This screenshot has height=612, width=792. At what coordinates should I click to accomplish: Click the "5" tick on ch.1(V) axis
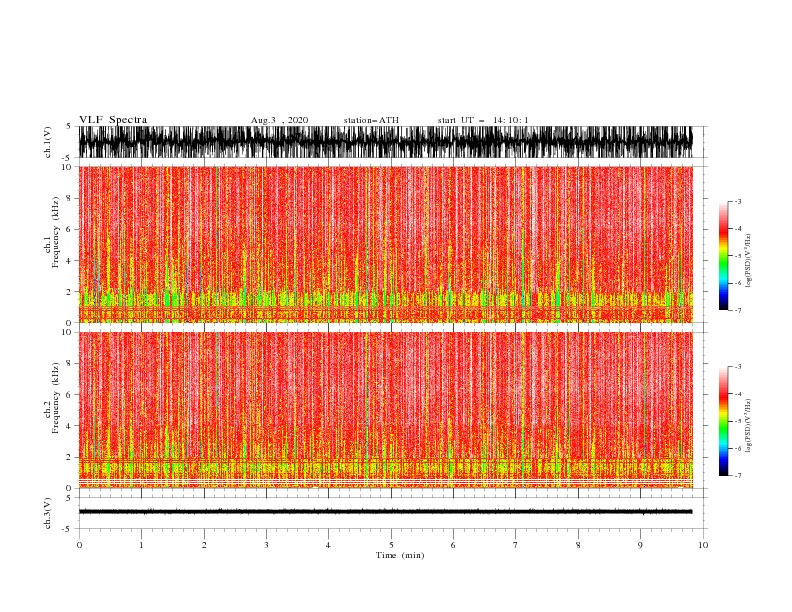pyautogui.click(x=70, y=126)
